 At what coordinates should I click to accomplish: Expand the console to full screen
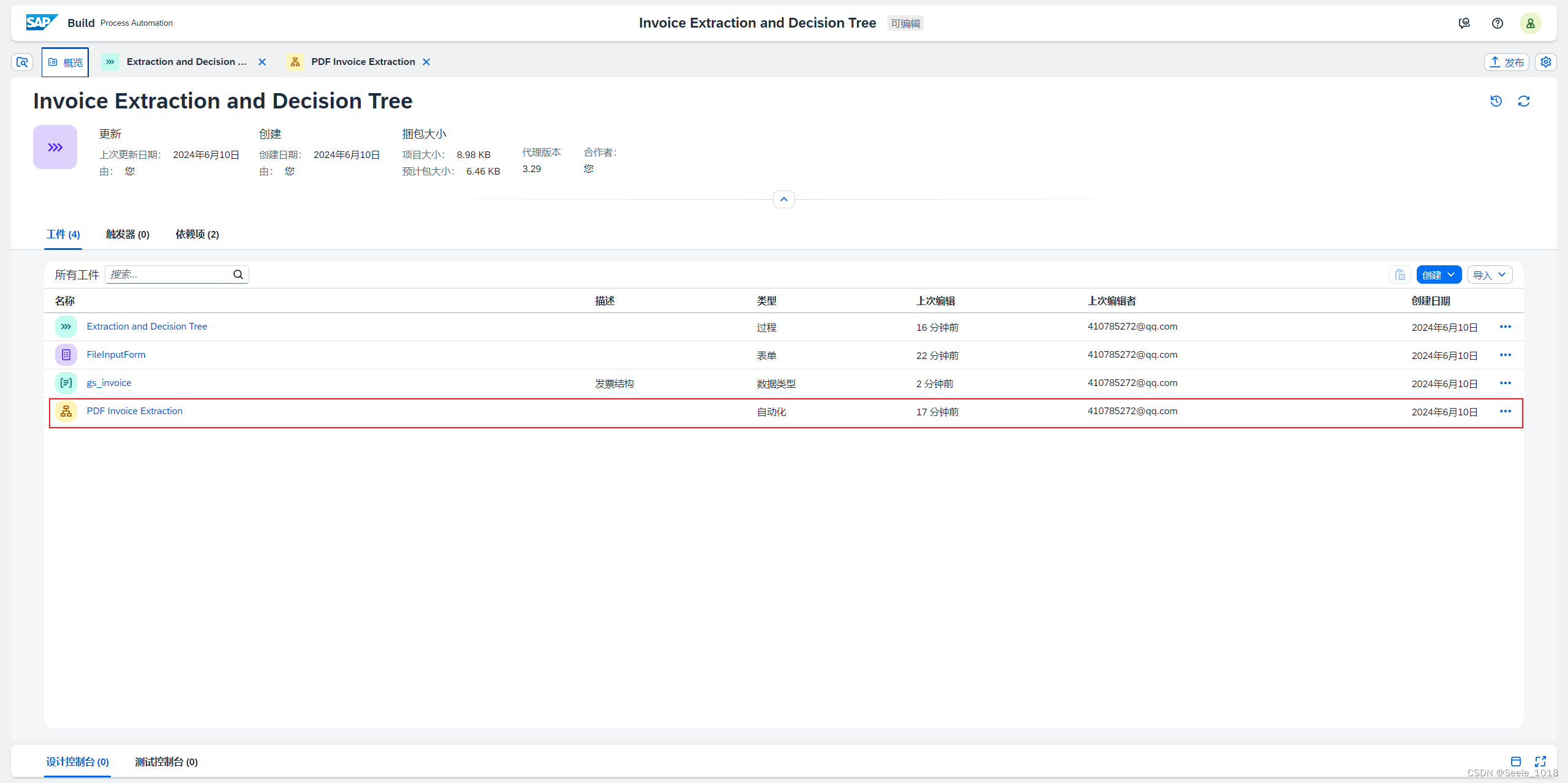[1540, 762]
